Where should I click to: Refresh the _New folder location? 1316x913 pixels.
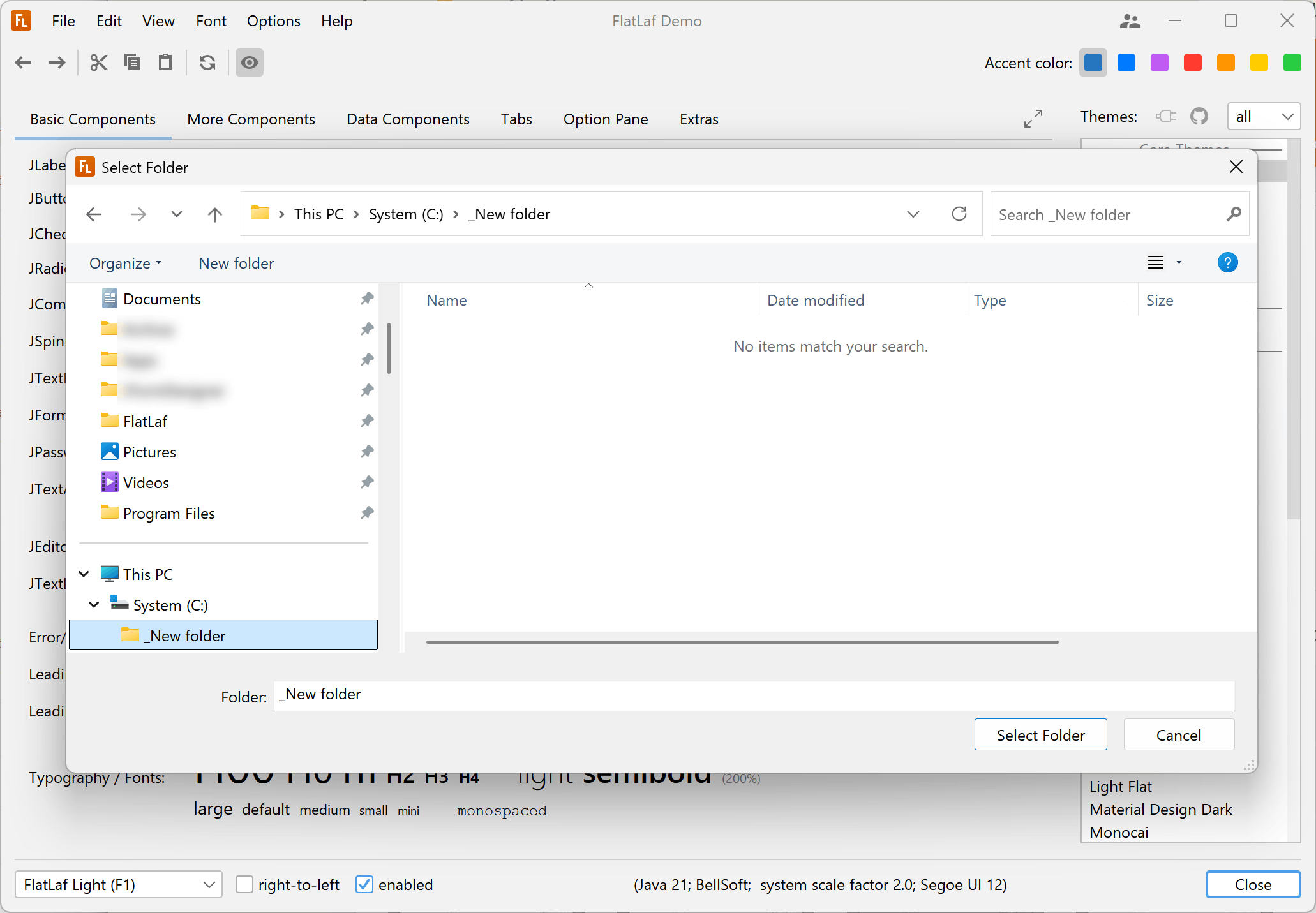coord(959,214)
